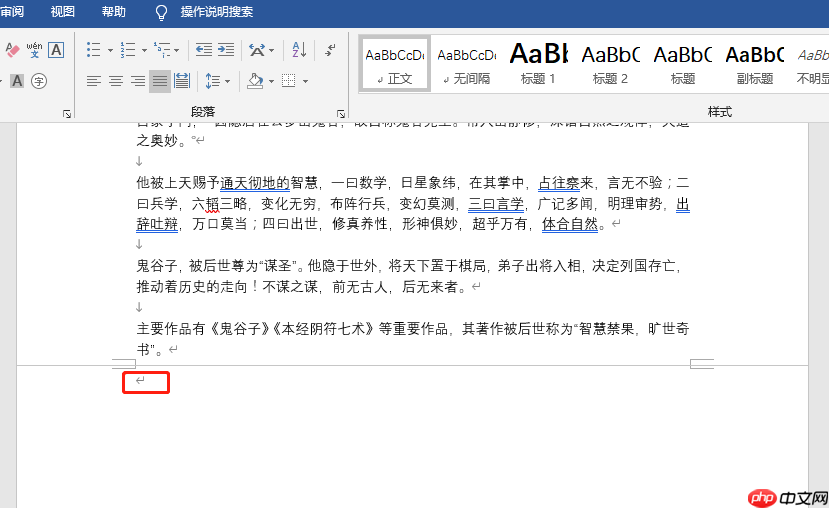
Task: Apply a numbered list
Action: 128,50
